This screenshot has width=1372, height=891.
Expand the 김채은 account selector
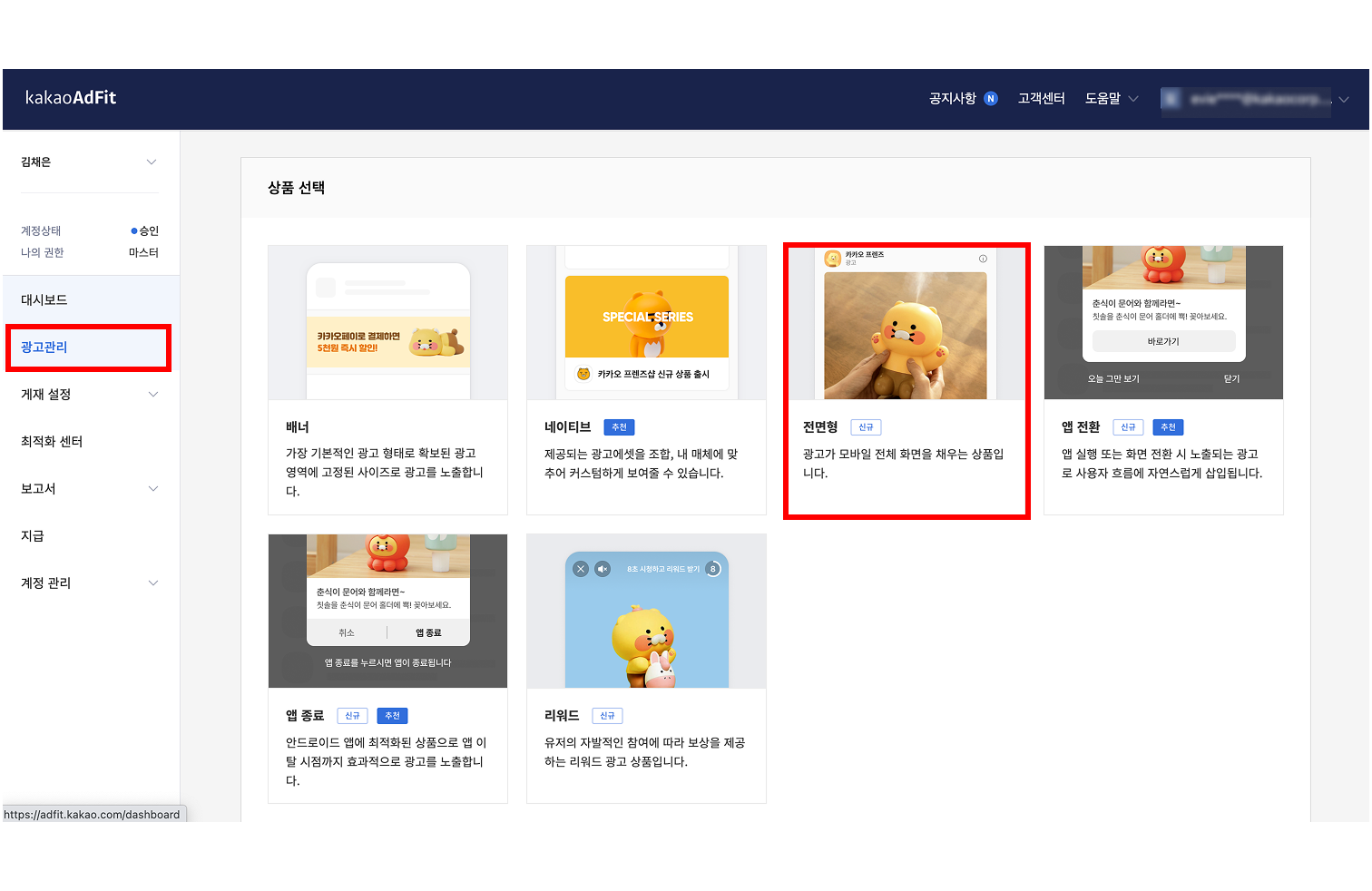[x=90, y=162]
